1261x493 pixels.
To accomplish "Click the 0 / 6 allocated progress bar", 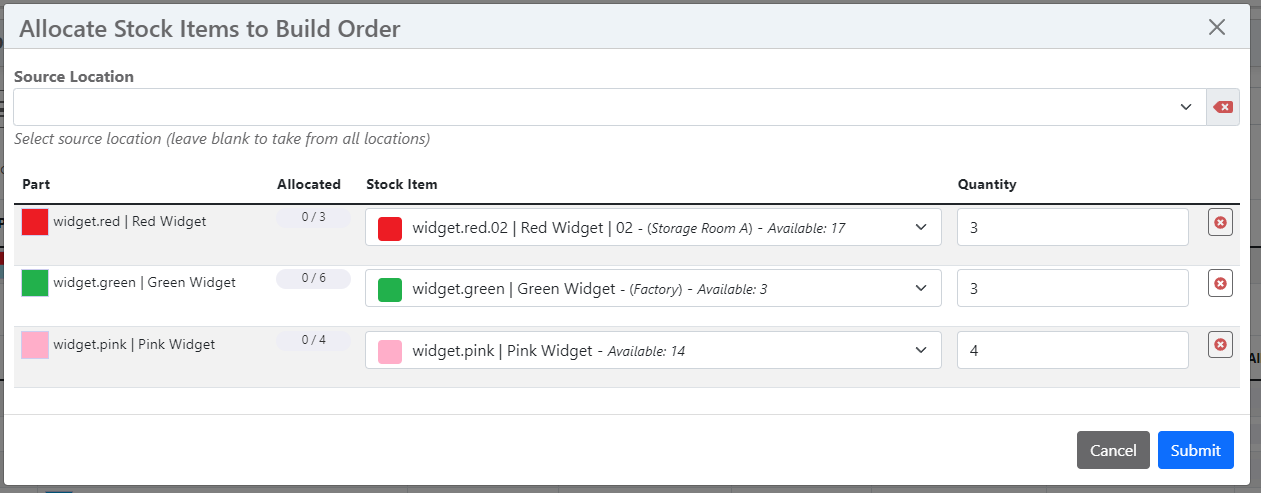I will pyautogui.click(x=313, y=279).
